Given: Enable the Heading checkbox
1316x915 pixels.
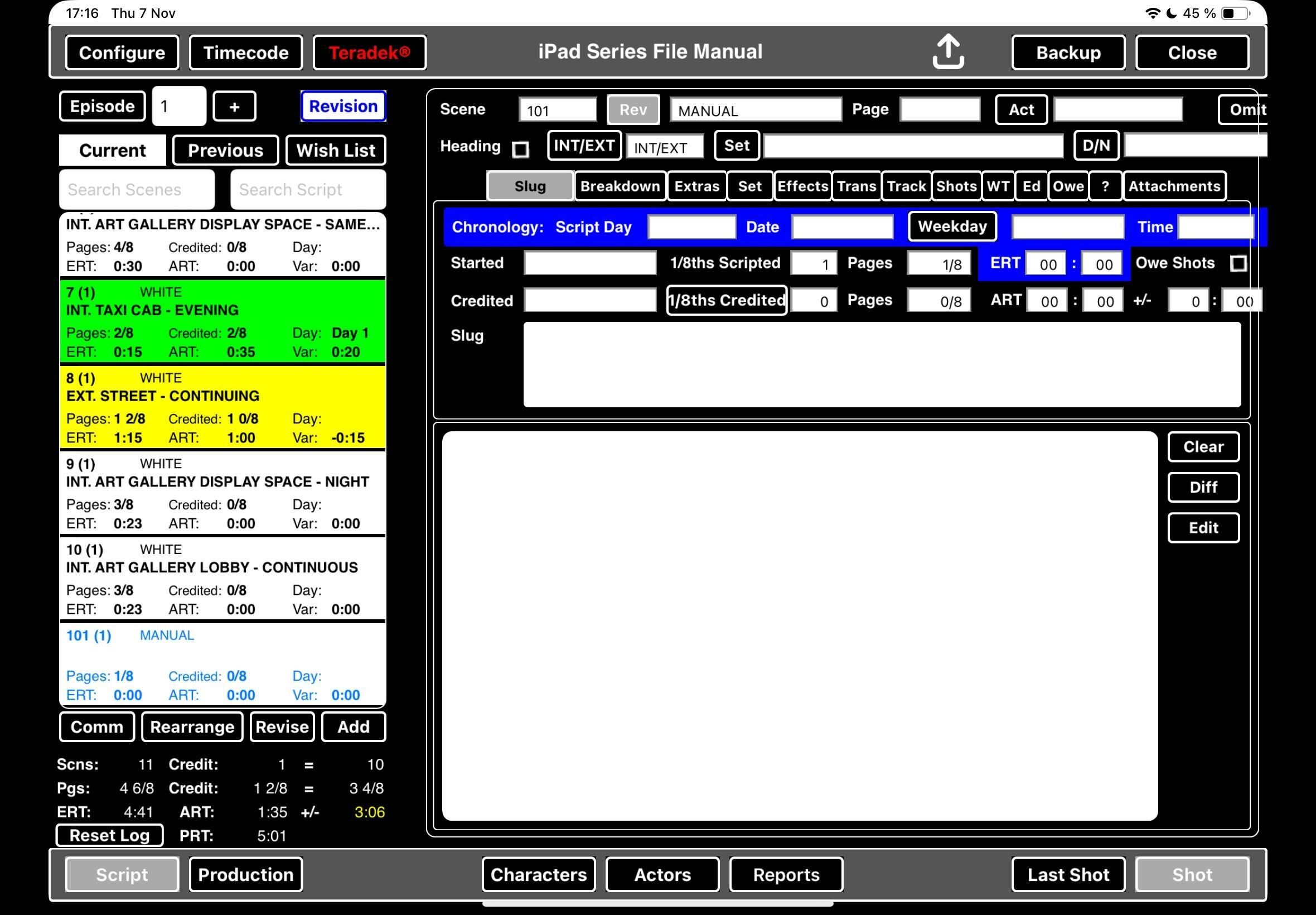Looking at the screenshot, I should click(x=520, y=149).
